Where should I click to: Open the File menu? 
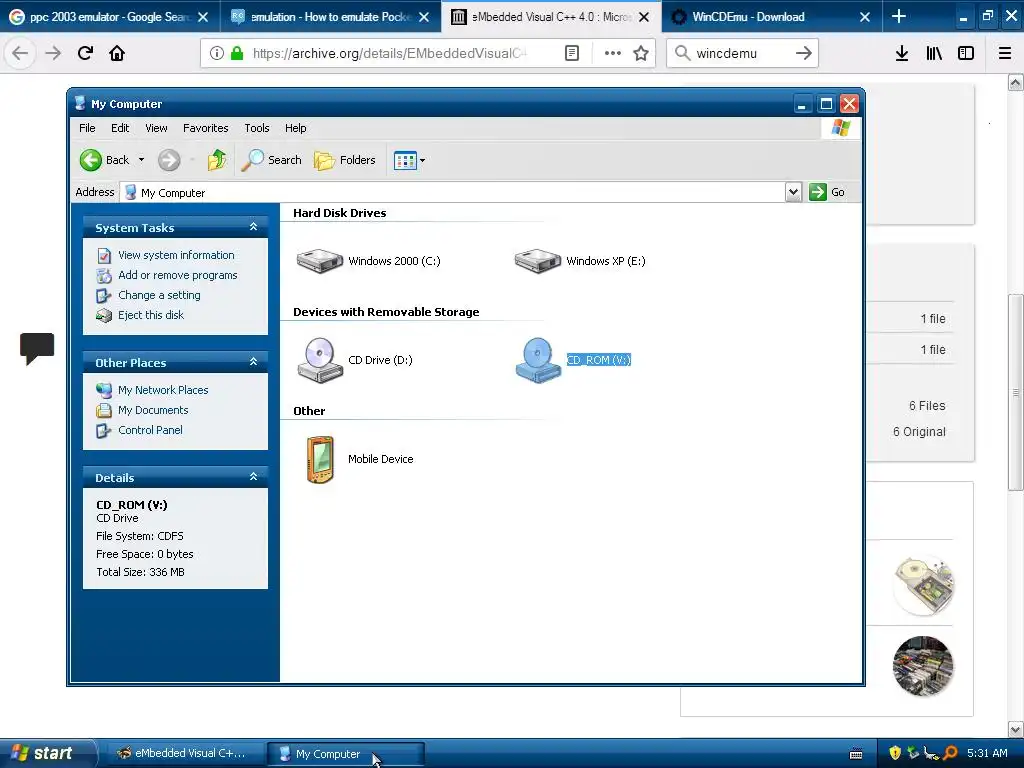87,128
